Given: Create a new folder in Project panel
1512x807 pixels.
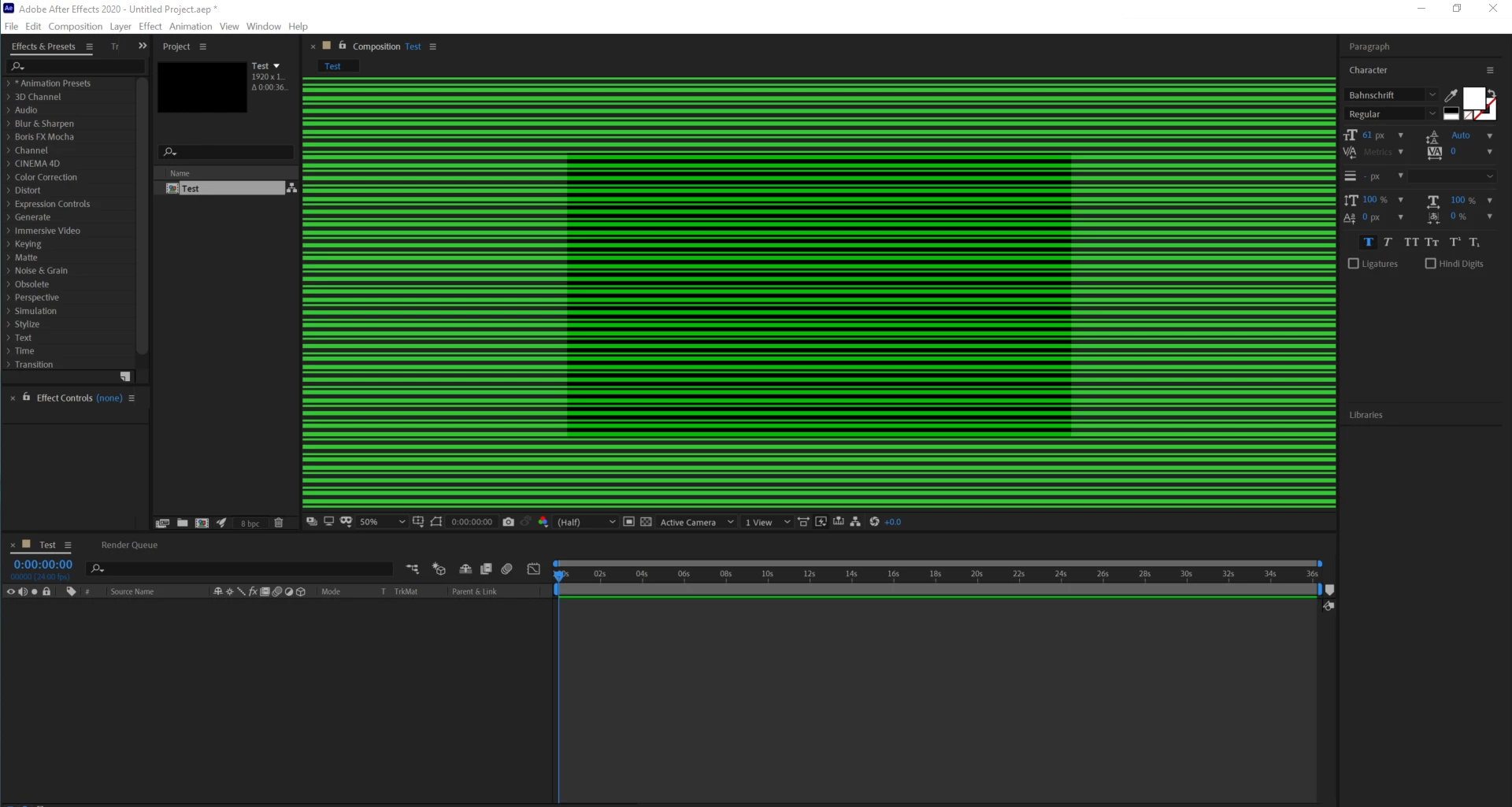Looking at the screenshot, I should [182, 523].
